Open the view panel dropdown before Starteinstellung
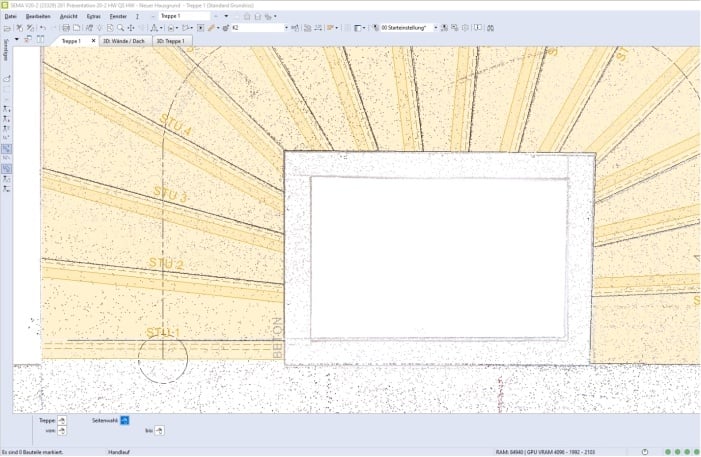 pyautogui.click(x=363, y=28)
